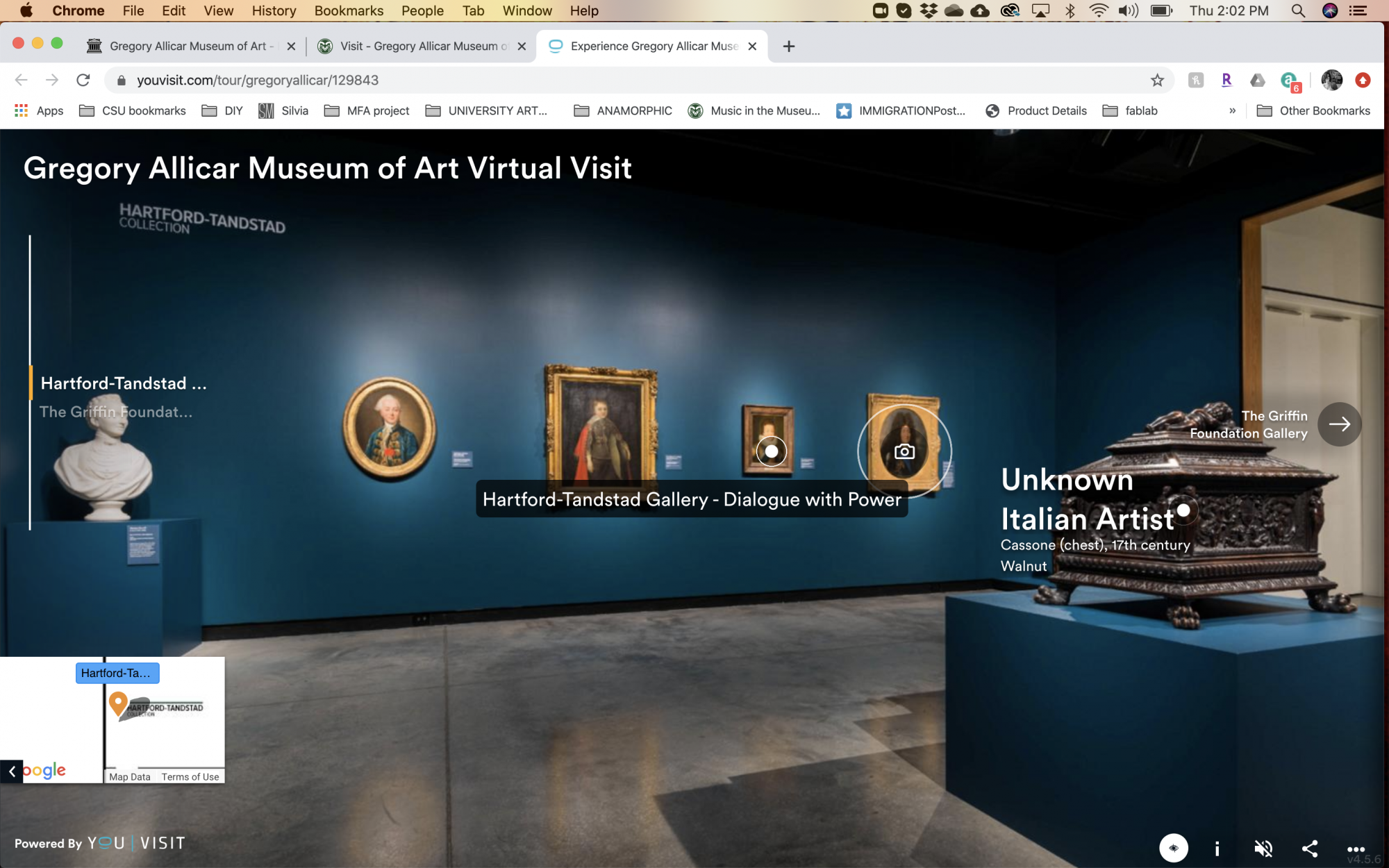
Task: Open the Window menu
Action: (527, 10)
